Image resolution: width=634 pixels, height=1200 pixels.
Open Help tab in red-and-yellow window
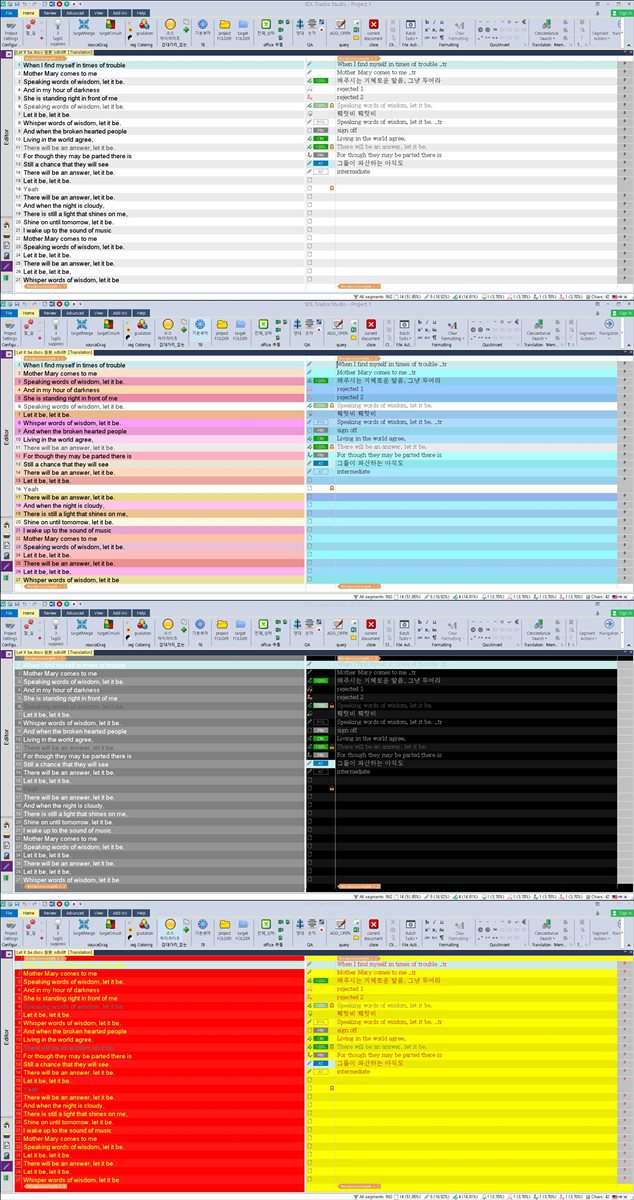142,912
